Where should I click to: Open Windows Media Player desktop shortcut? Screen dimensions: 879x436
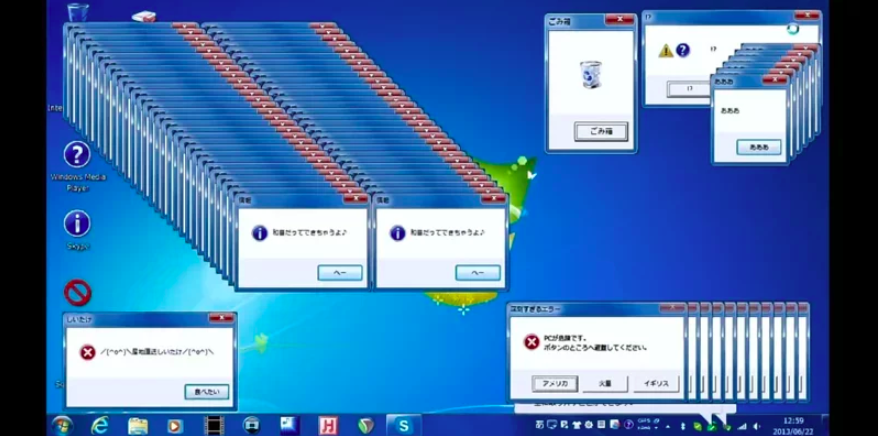click(x=77, y=166)
